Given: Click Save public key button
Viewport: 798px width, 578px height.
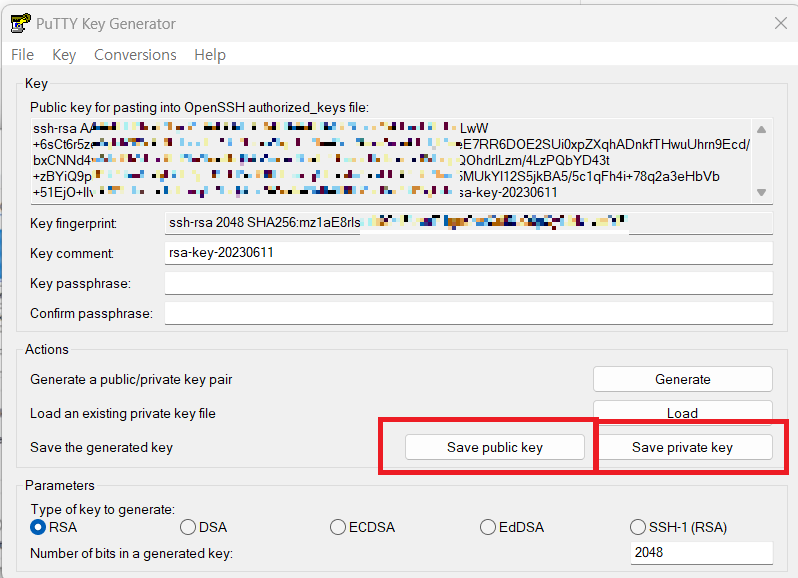Looking at the screenshot, I should 495,447.
